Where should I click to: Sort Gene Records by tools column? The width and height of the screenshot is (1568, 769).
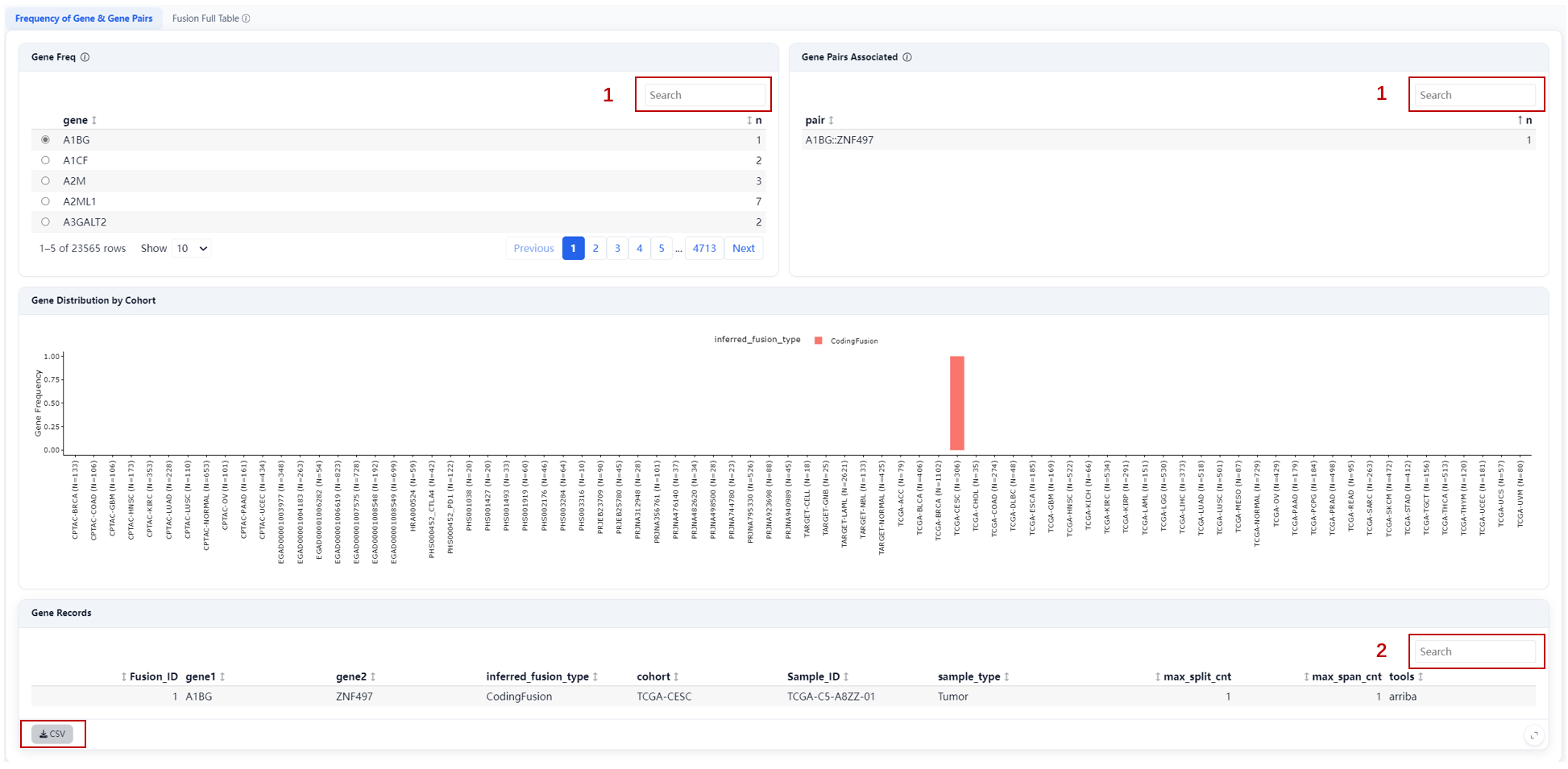(1407, 676)
